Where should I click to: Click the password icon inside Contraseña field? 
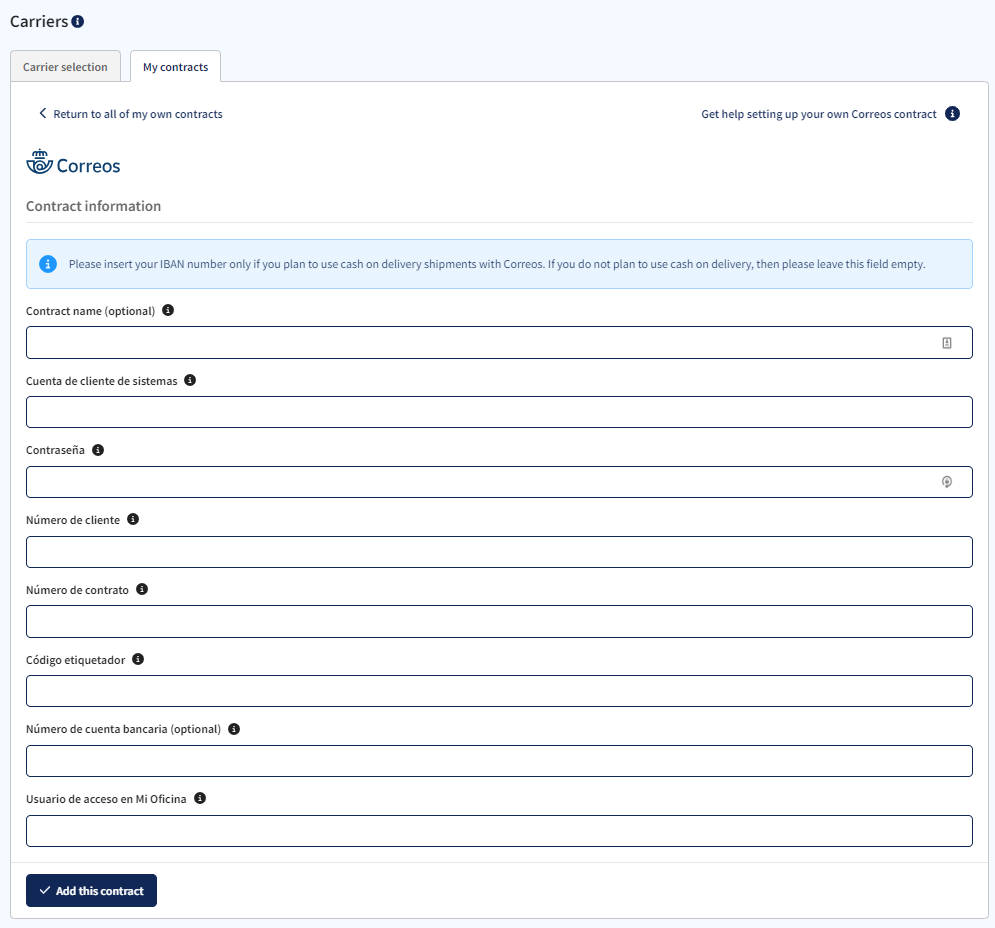(x=947, y=481)
